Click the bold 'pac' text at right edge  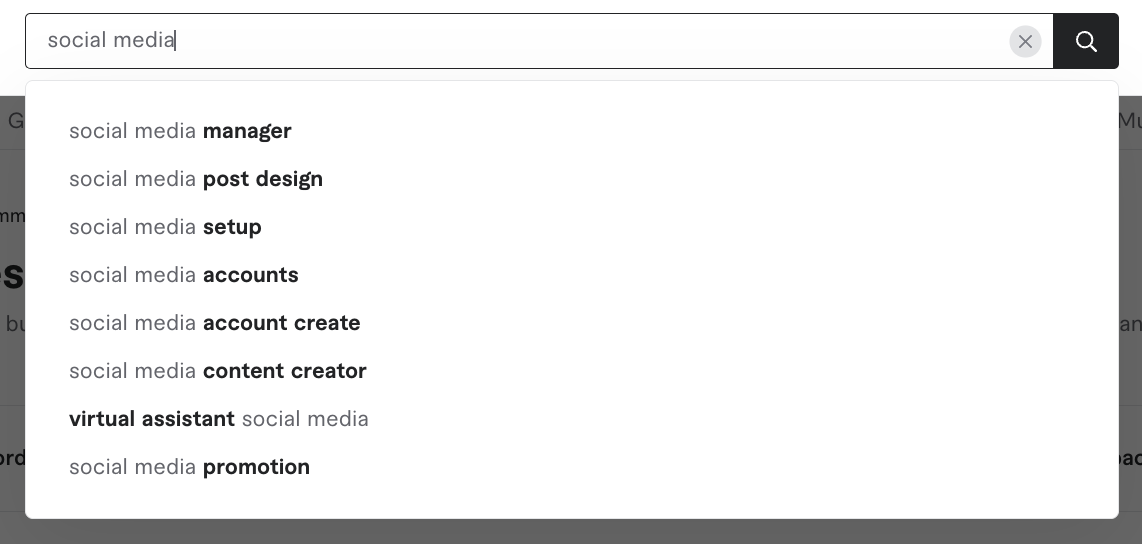pos(1130,458)
